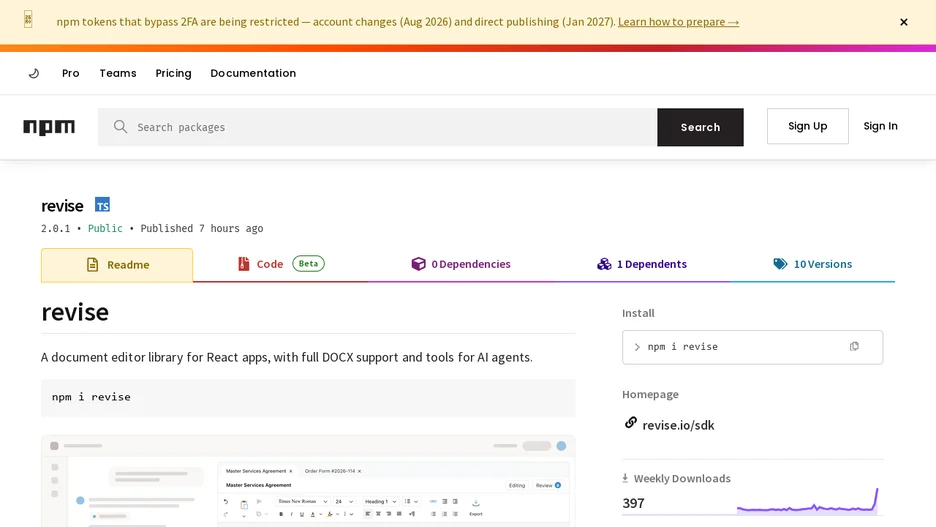Click the Readme tab document icon
The height and width of the screenshot is (527, 936).
(x=93, y=264)
